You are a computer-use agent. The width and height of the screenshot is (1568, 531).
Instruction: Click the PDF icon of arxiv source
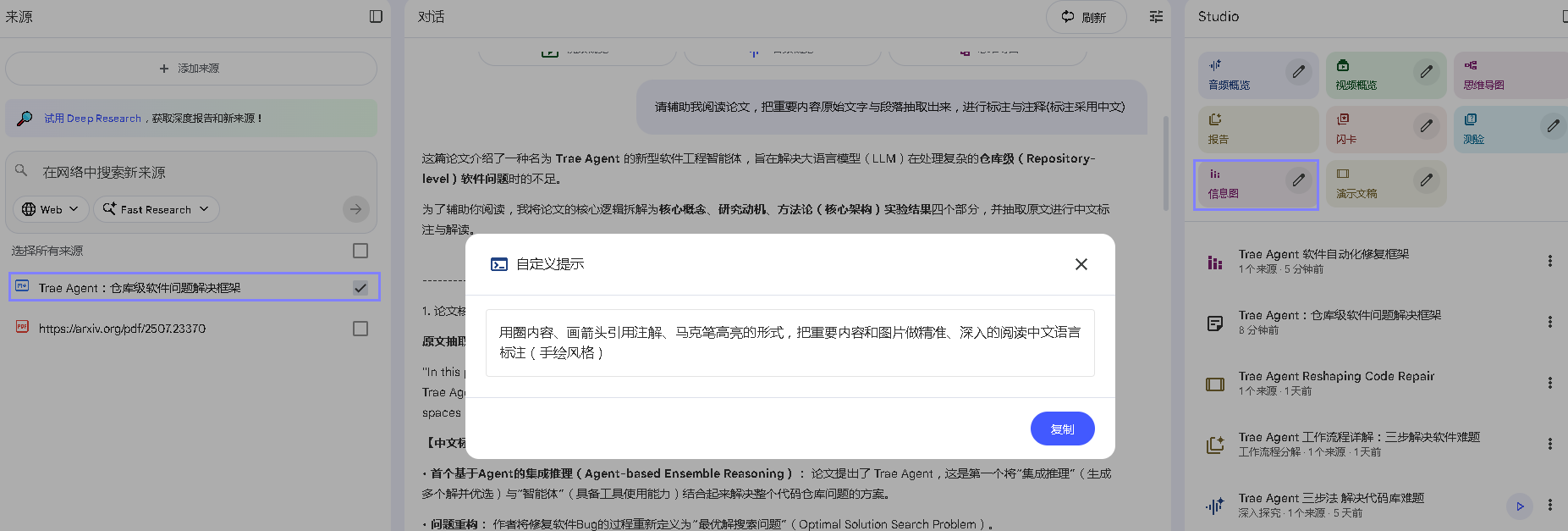pyautogui.click(x=22, y=327)
